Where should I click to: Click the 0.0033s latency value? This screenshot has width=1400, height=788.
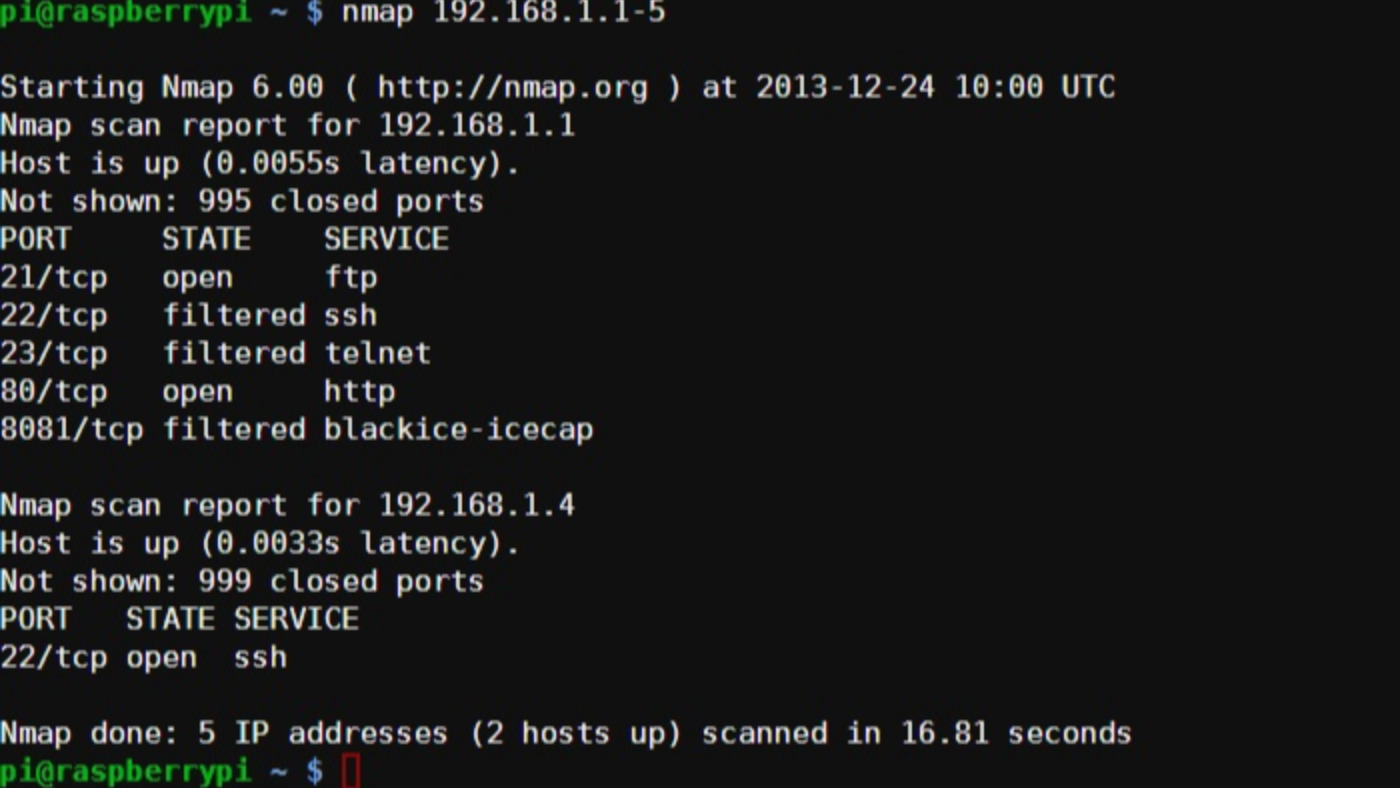pyautogui.click(x=278, y=543)
